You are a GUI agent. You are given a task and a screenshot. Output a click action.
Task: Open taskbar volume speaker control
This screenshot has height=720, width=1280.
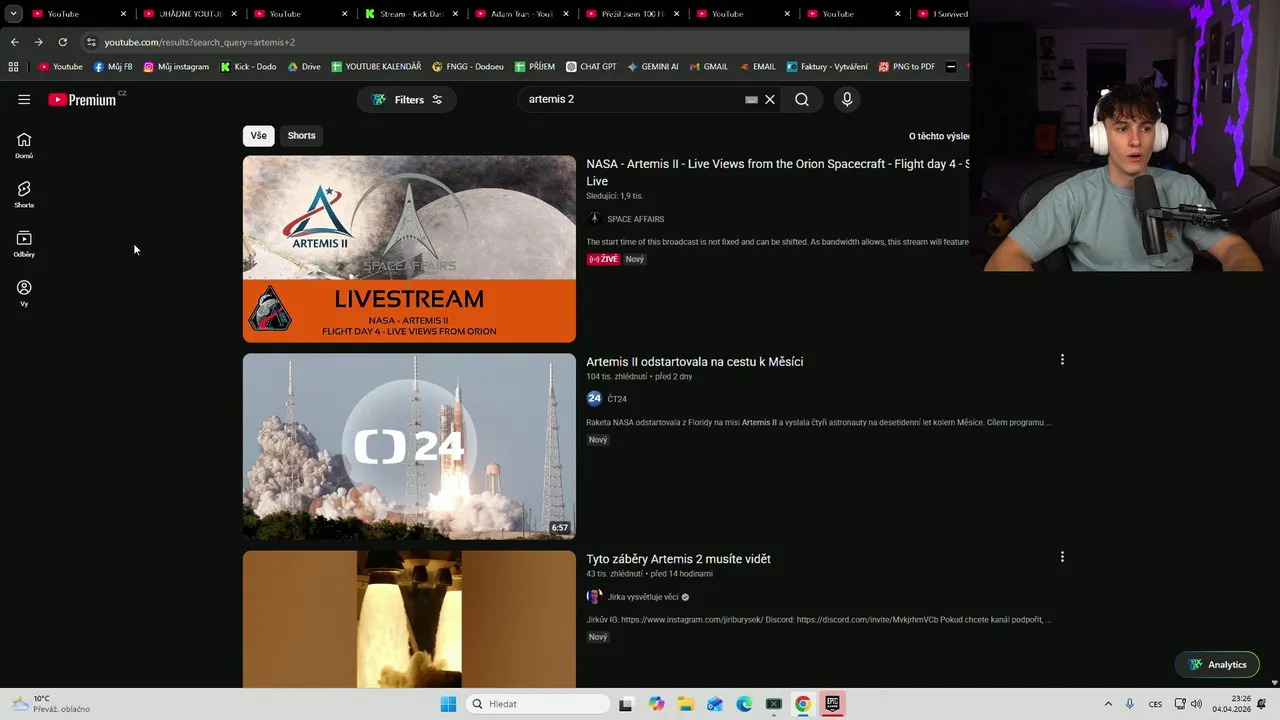(1196, 704)
